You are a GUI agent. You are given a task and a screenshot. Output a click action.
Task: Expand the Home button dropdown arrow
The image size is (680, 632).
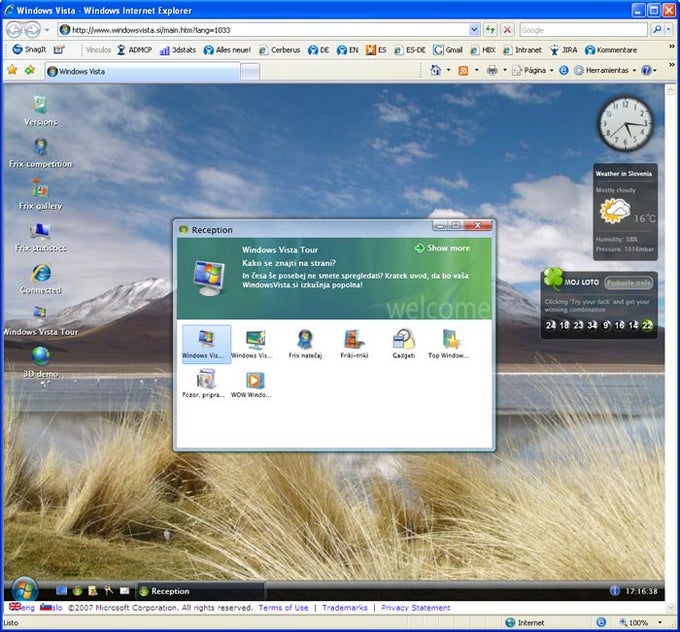point(448,70)
